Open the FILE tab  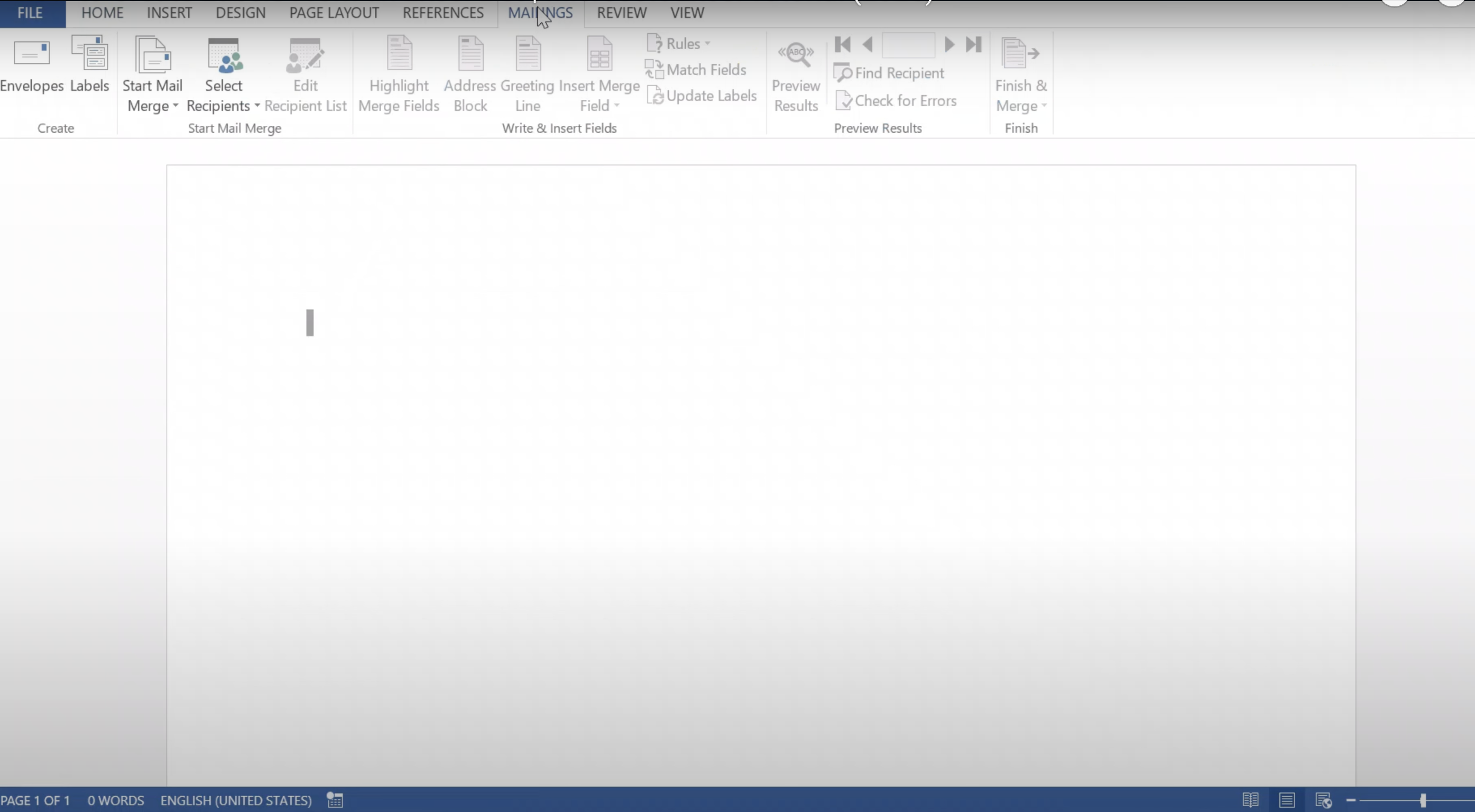30,13
